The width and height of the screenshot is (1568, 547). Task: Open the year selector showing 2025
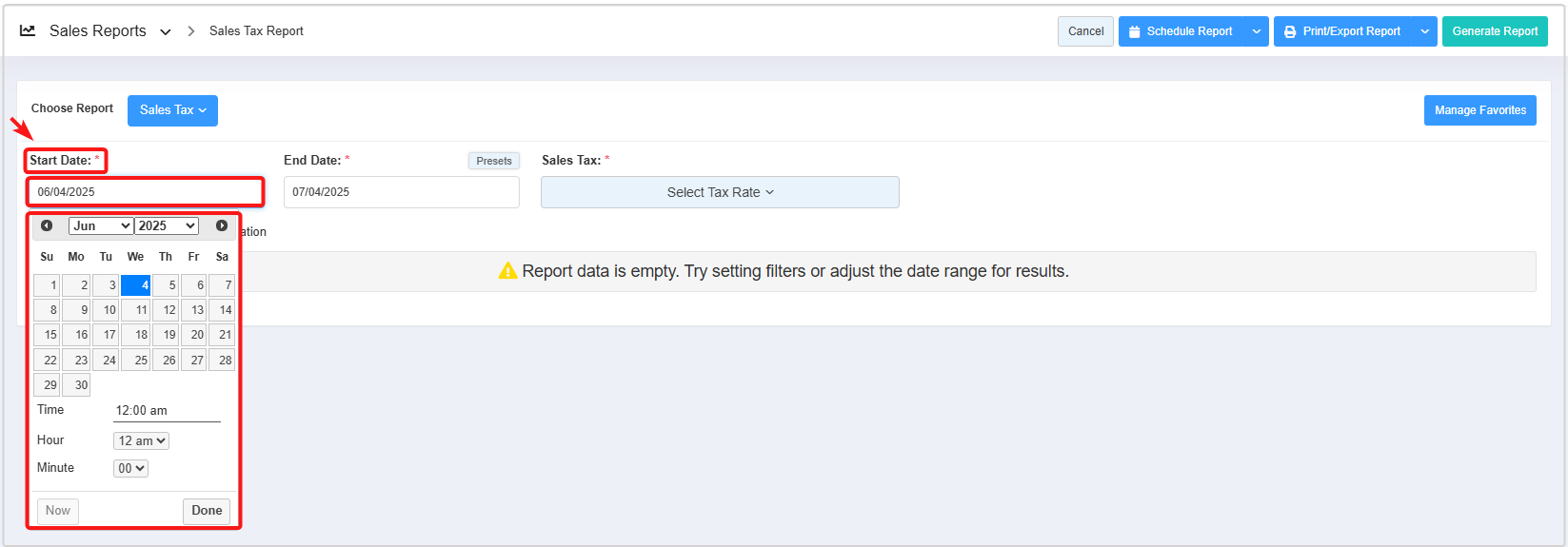(167, 225)
